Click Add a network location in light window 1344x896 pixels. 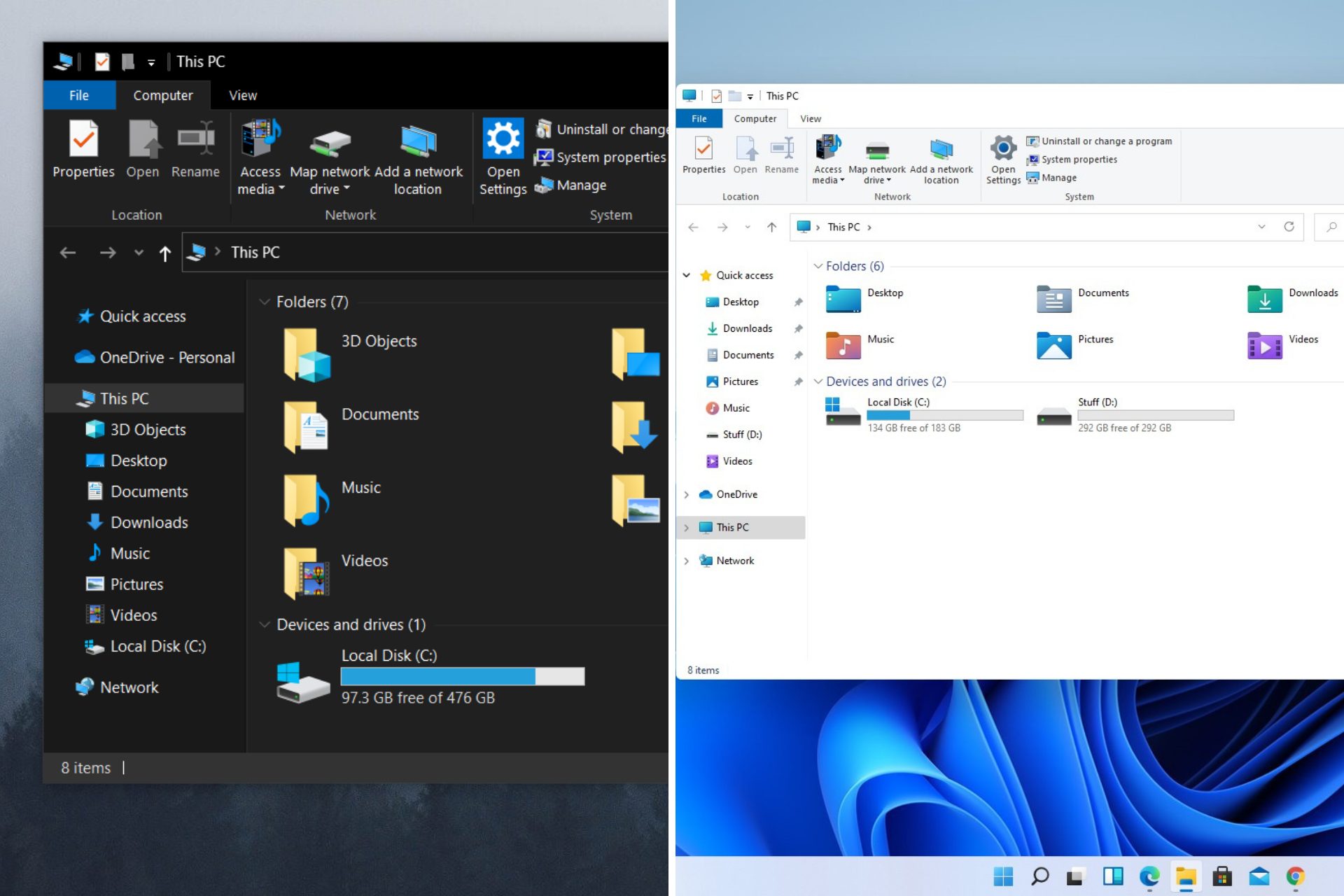pyautogui.click(x=941, y=160)
